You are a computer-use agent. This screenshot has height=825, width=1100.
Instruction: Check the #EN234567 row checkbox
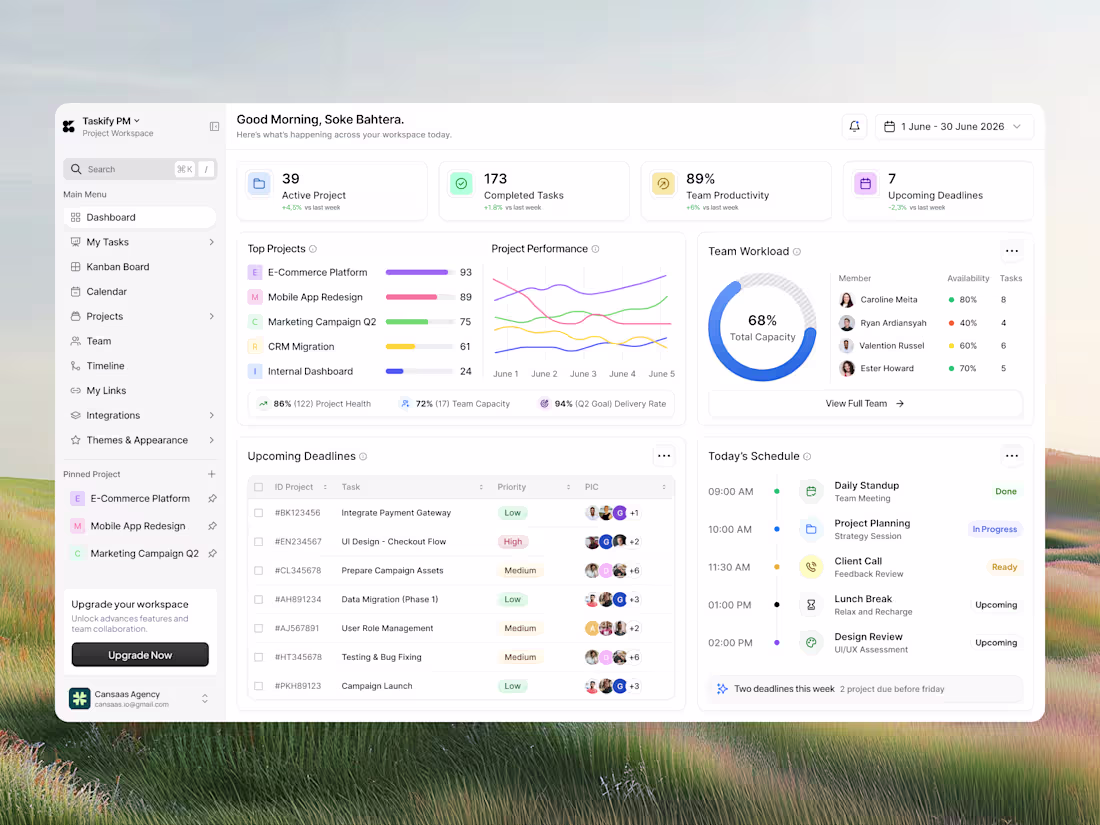pyautogui.click(x=258, y=542)
